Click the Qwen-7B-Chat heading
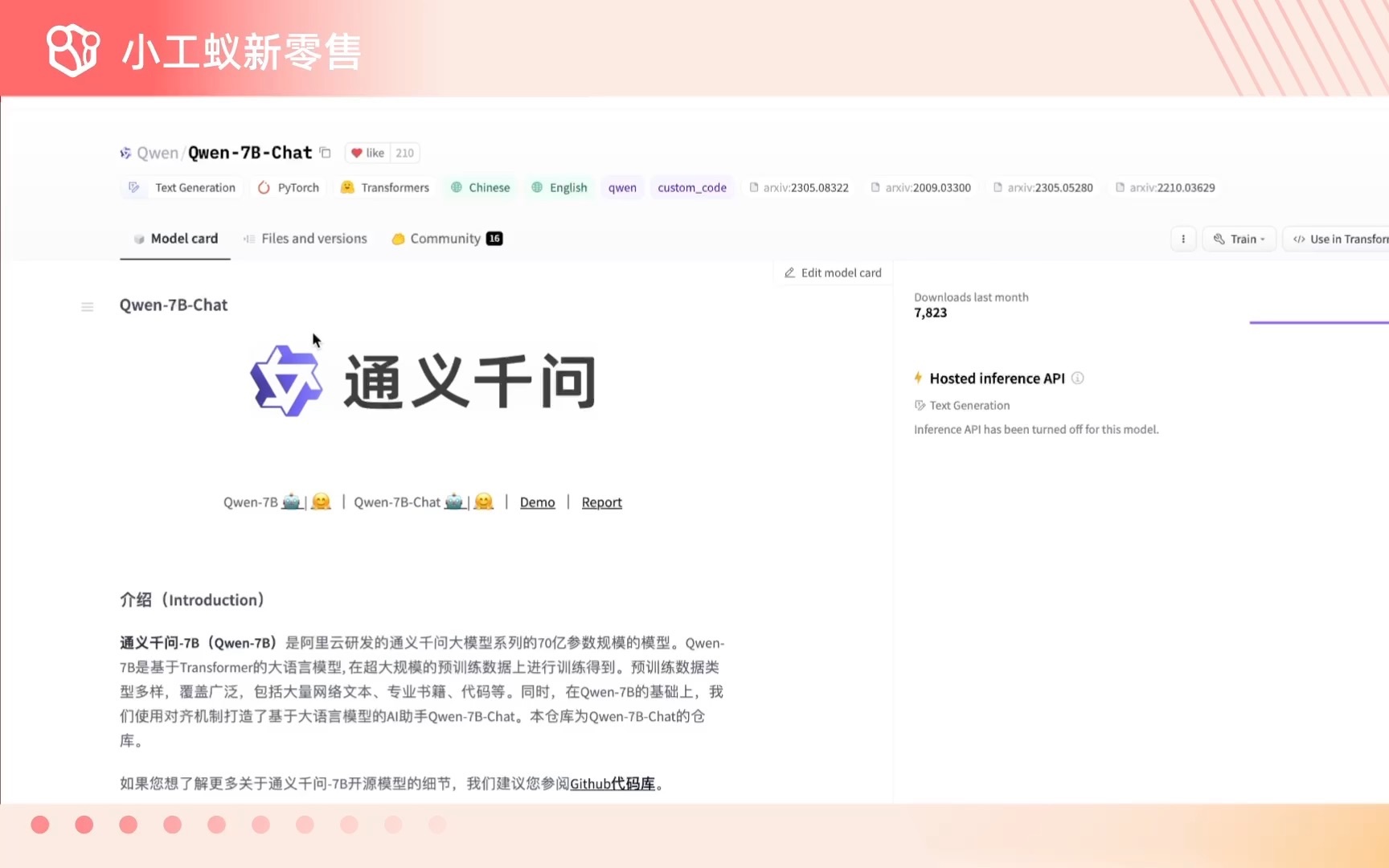 (x=174, y=305)
